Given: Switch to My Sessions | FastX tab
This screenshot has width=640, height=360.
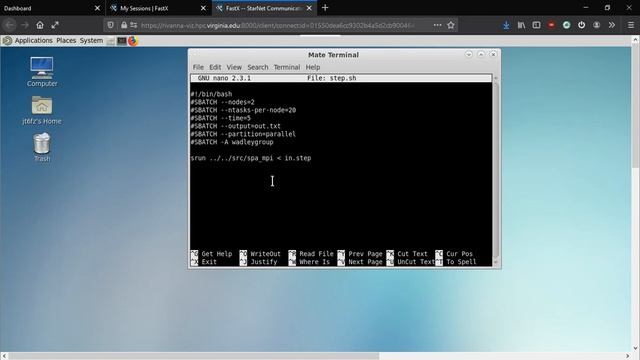Looking at the screenshot, I should tap(159, 8).
